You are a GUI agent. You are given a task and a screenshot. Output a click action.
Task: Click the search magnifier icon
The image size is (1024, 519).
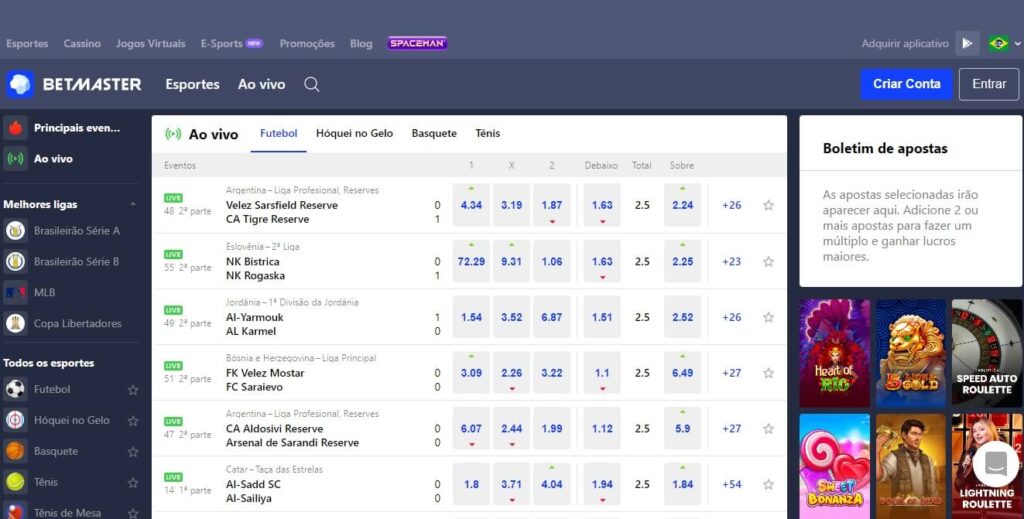(312, 85)
